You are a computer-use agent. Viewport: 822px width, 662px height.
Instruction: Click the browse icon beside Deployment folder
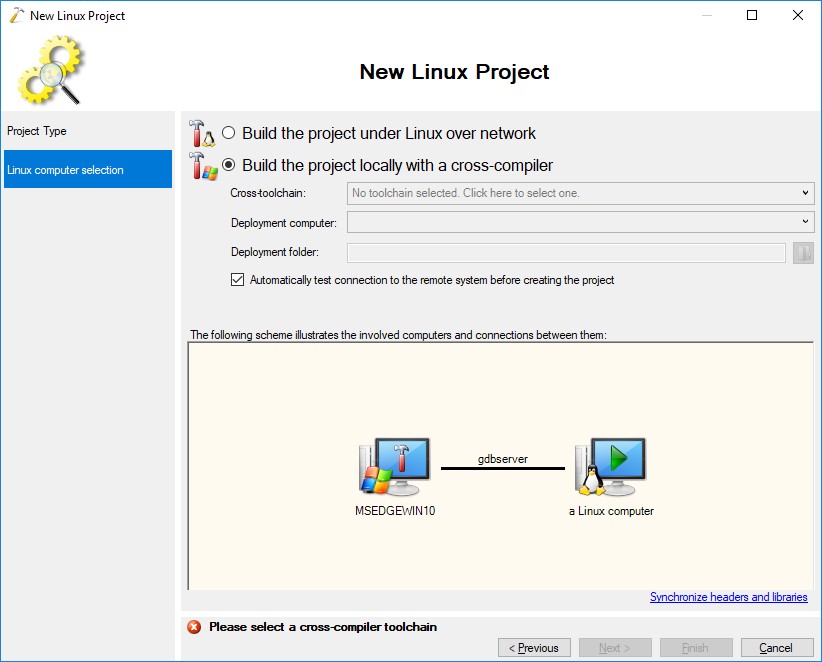[x=803, y=253]
